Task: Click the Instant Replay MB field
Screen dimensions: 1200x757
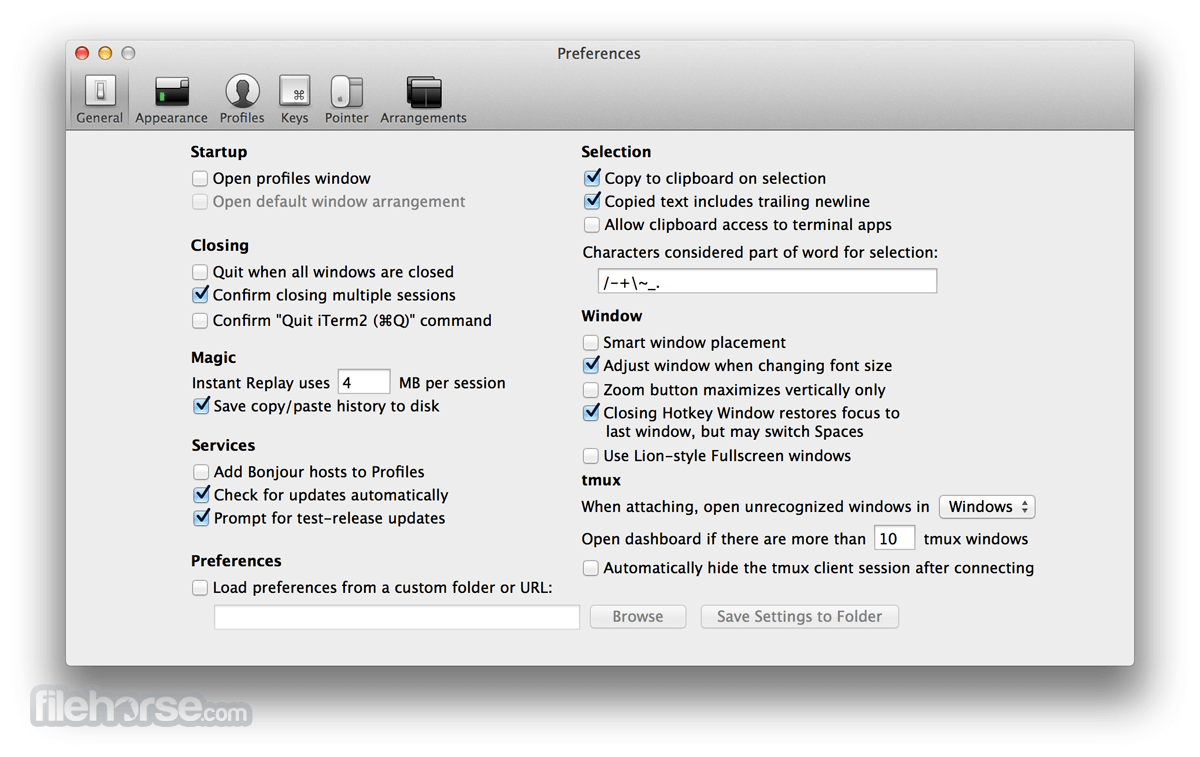Action: [364, 382]
